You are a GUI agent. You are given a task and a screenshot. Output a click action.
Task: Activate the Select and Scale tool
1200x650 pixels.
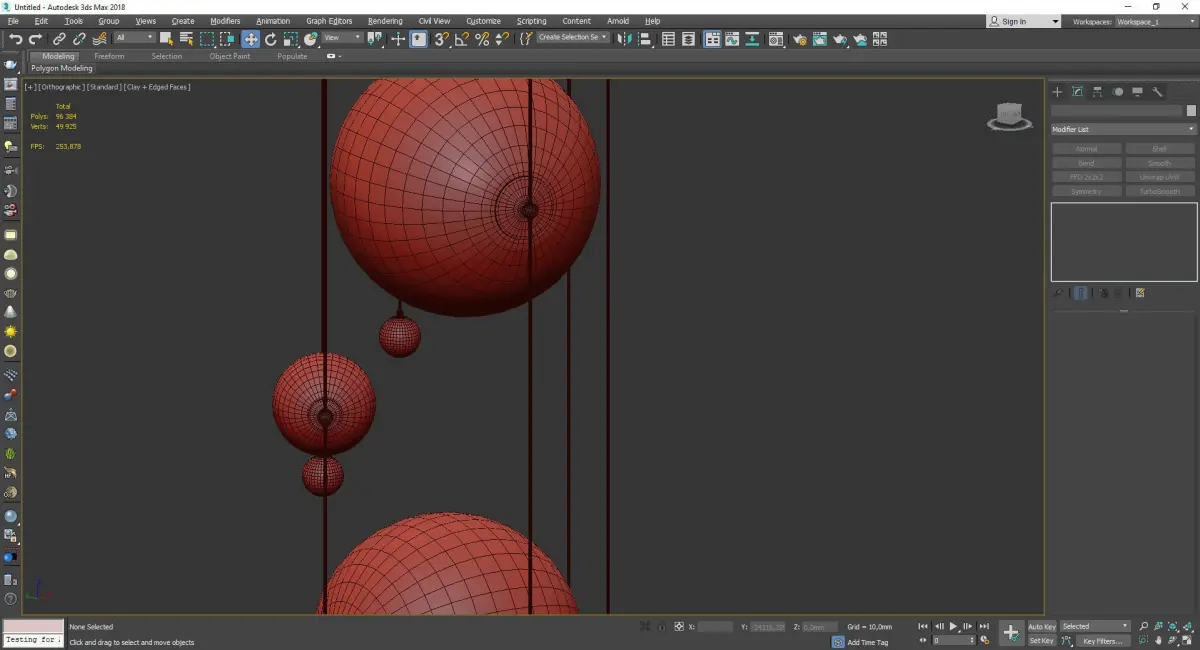(290, 39)
